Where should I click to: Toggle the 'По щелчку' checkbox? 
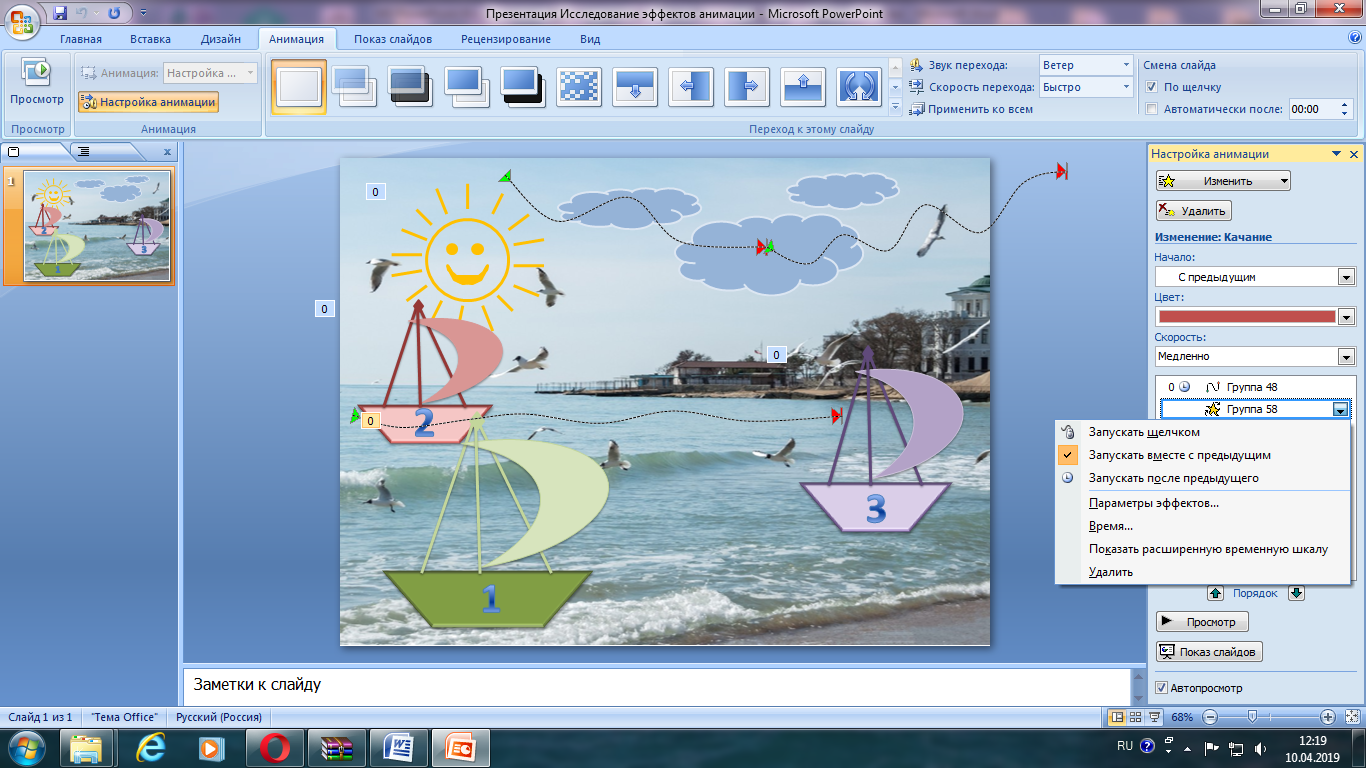1152,87
